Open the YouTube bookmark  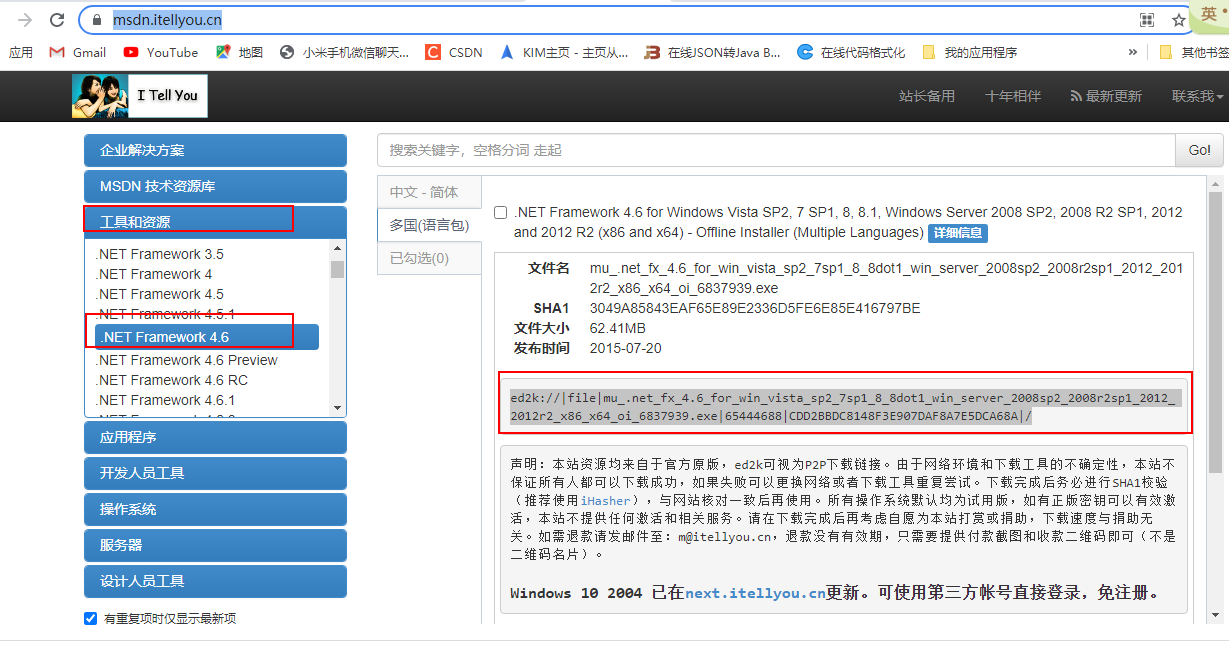coord(161,52)
